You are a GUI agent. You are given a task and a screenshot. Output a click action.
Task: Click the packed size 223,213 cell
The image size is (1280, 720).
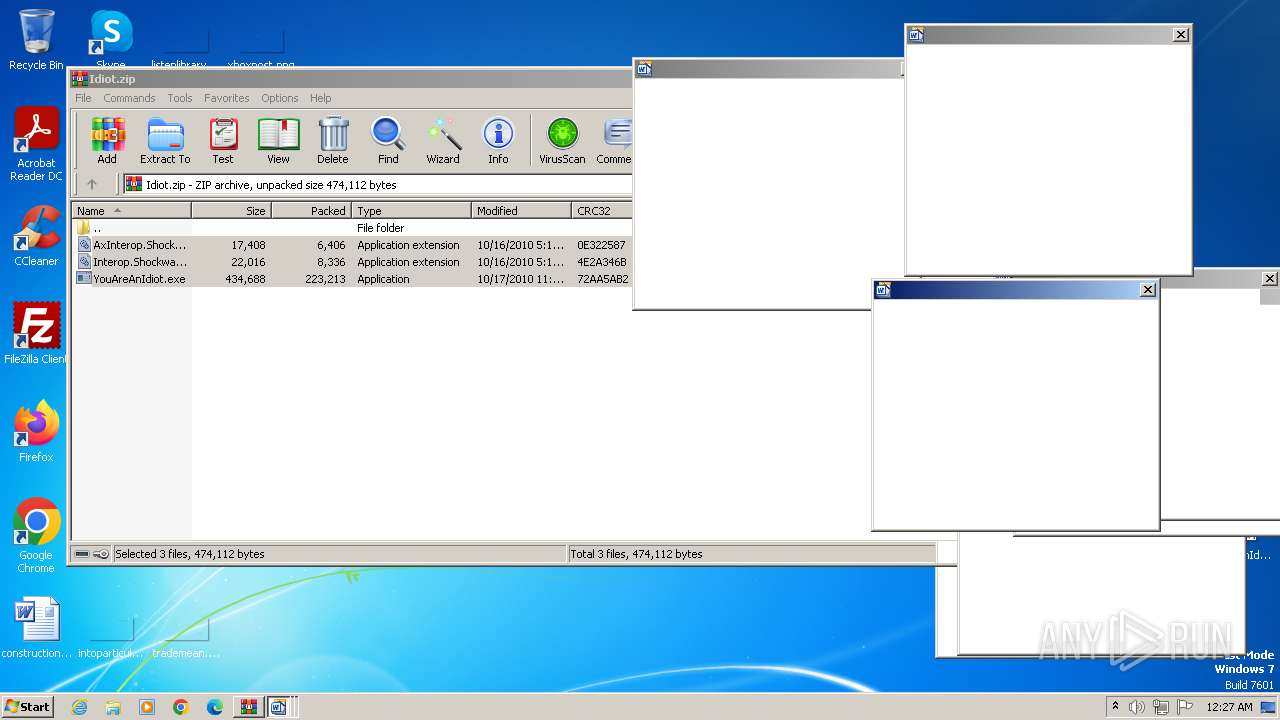[325, 279]
